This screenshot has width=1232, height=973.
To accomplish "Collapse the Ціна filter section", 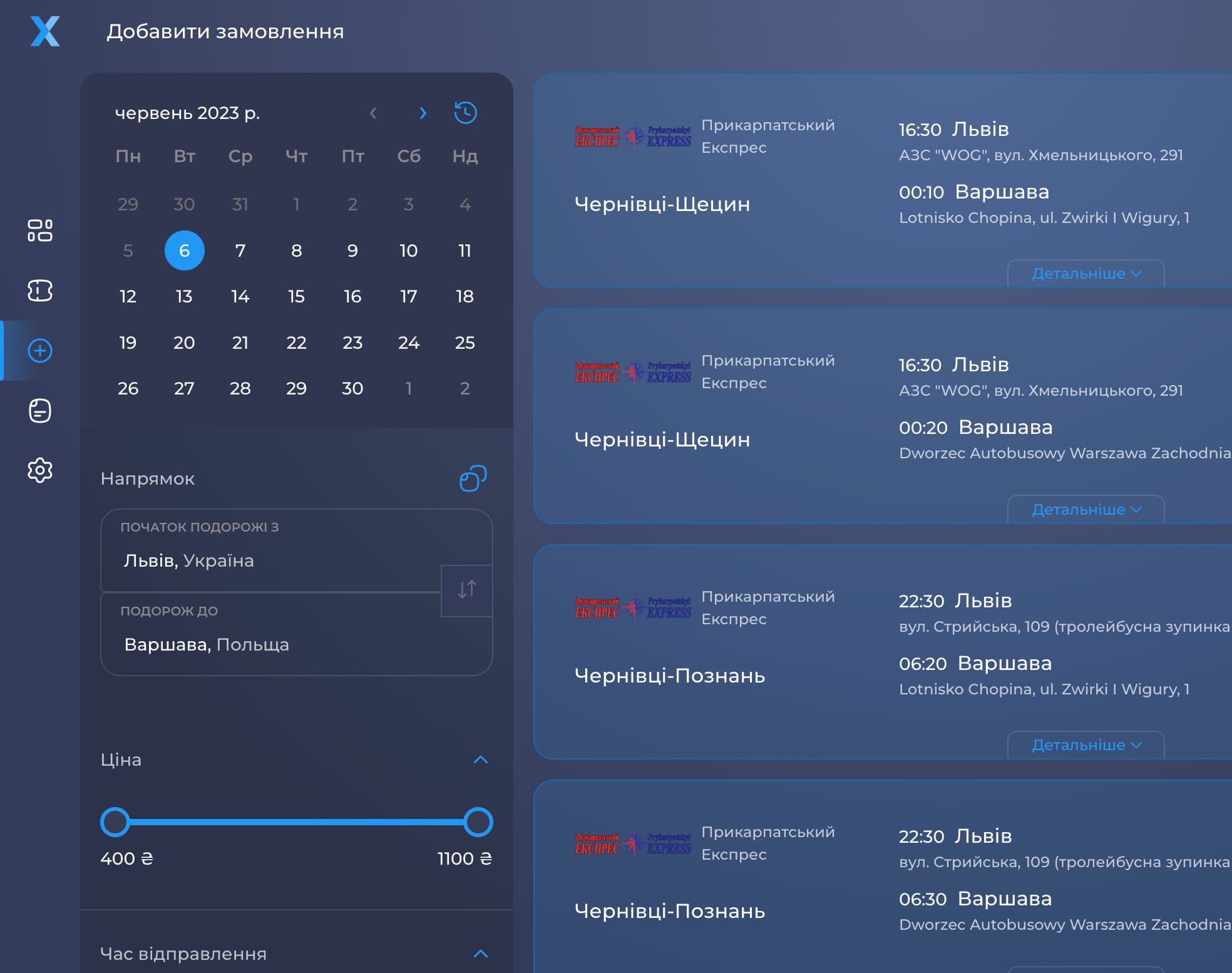I will (480, 760).
